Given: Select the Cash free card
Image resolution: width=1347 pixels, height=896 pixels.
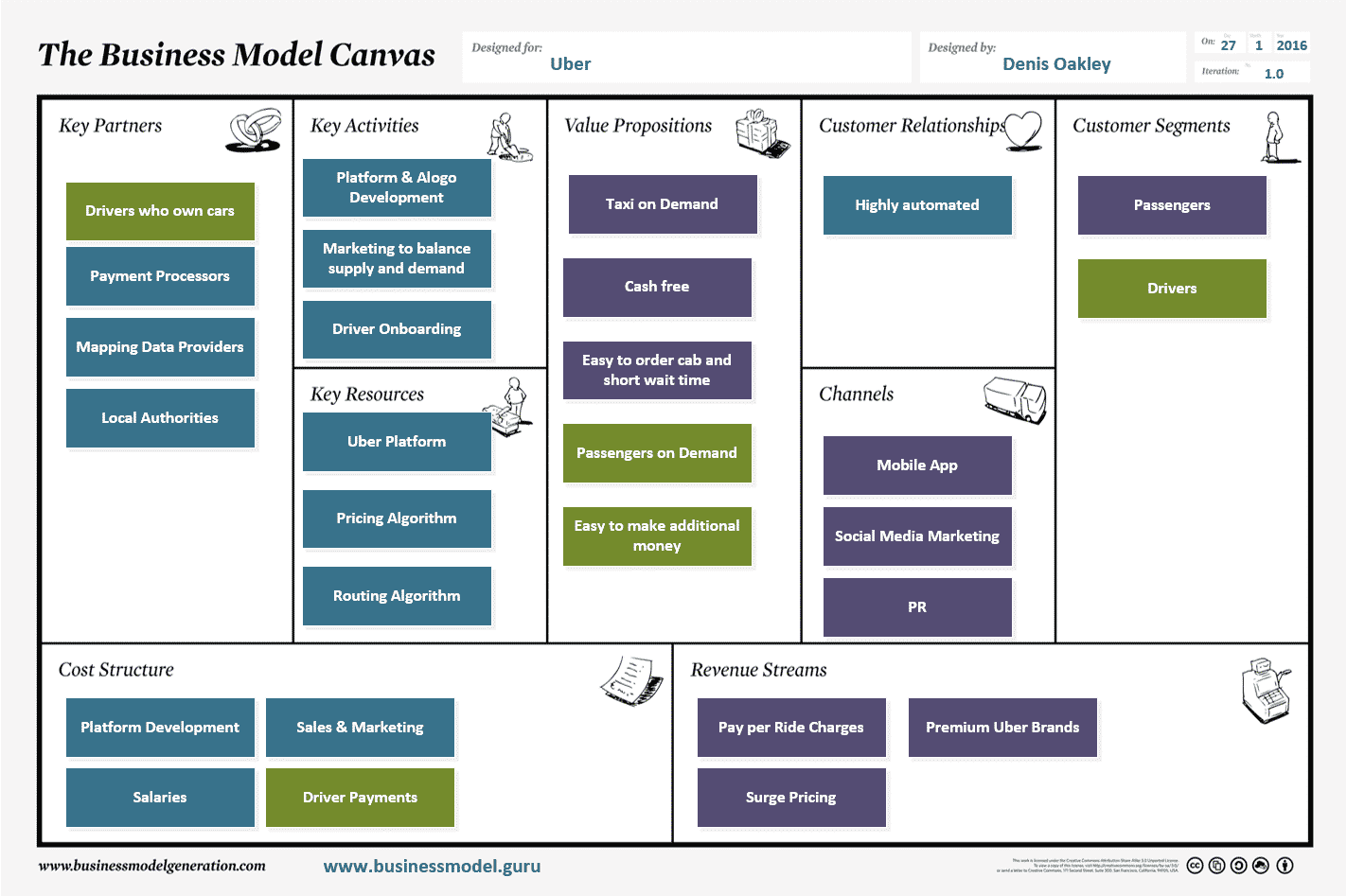Looking at the screenshot, I should pyautogui.click(x=657, y=287).
